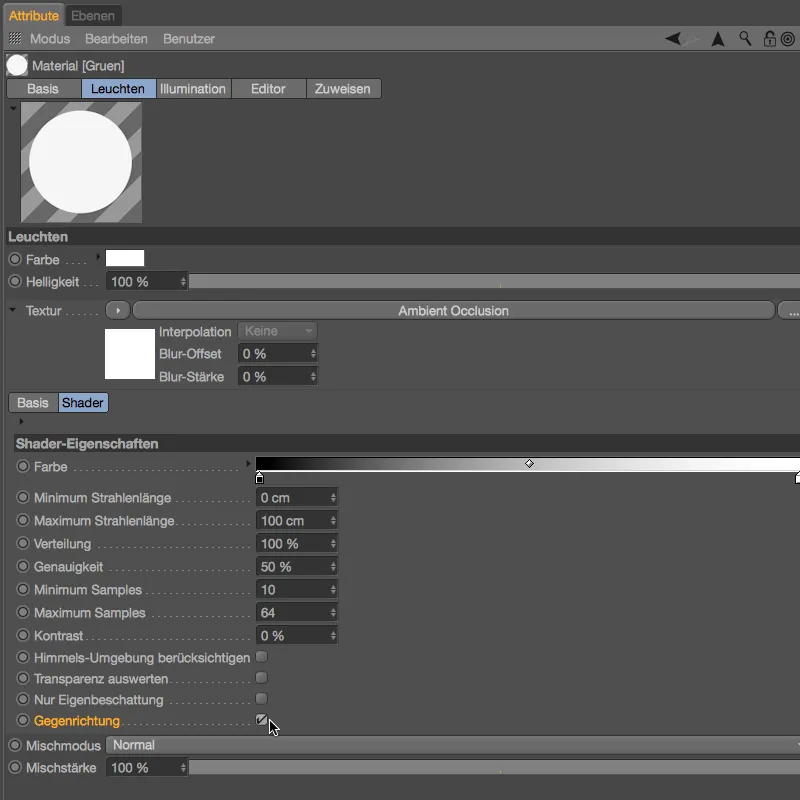Switch to the Ebenen tab

pos(93,15)
